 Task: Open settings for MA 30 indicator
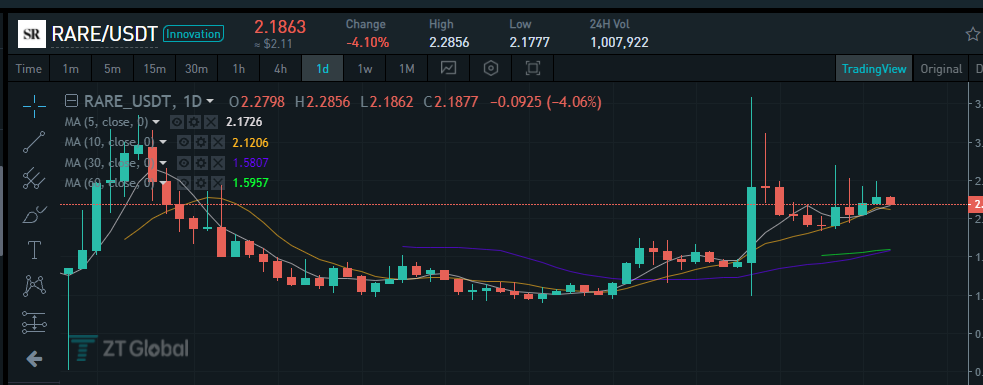click(201, 163)
